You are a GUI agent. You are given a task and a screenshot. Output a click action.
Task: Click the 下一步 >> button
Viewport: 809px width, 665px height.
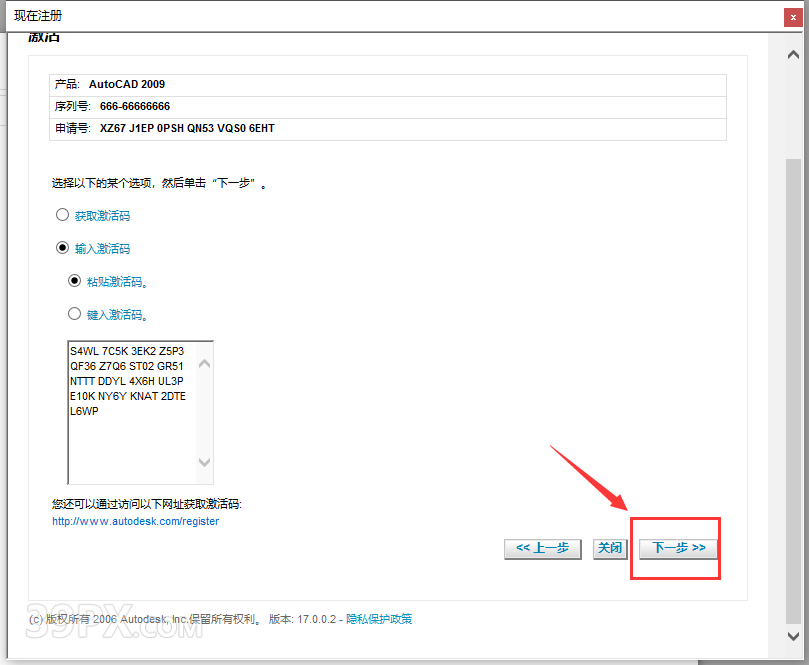675,548
